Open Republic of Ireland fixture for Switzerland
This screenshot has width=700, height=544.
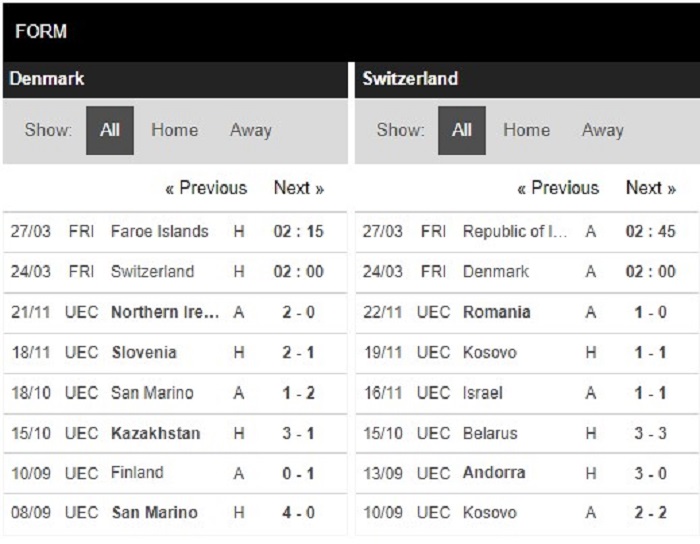[526, 232]
